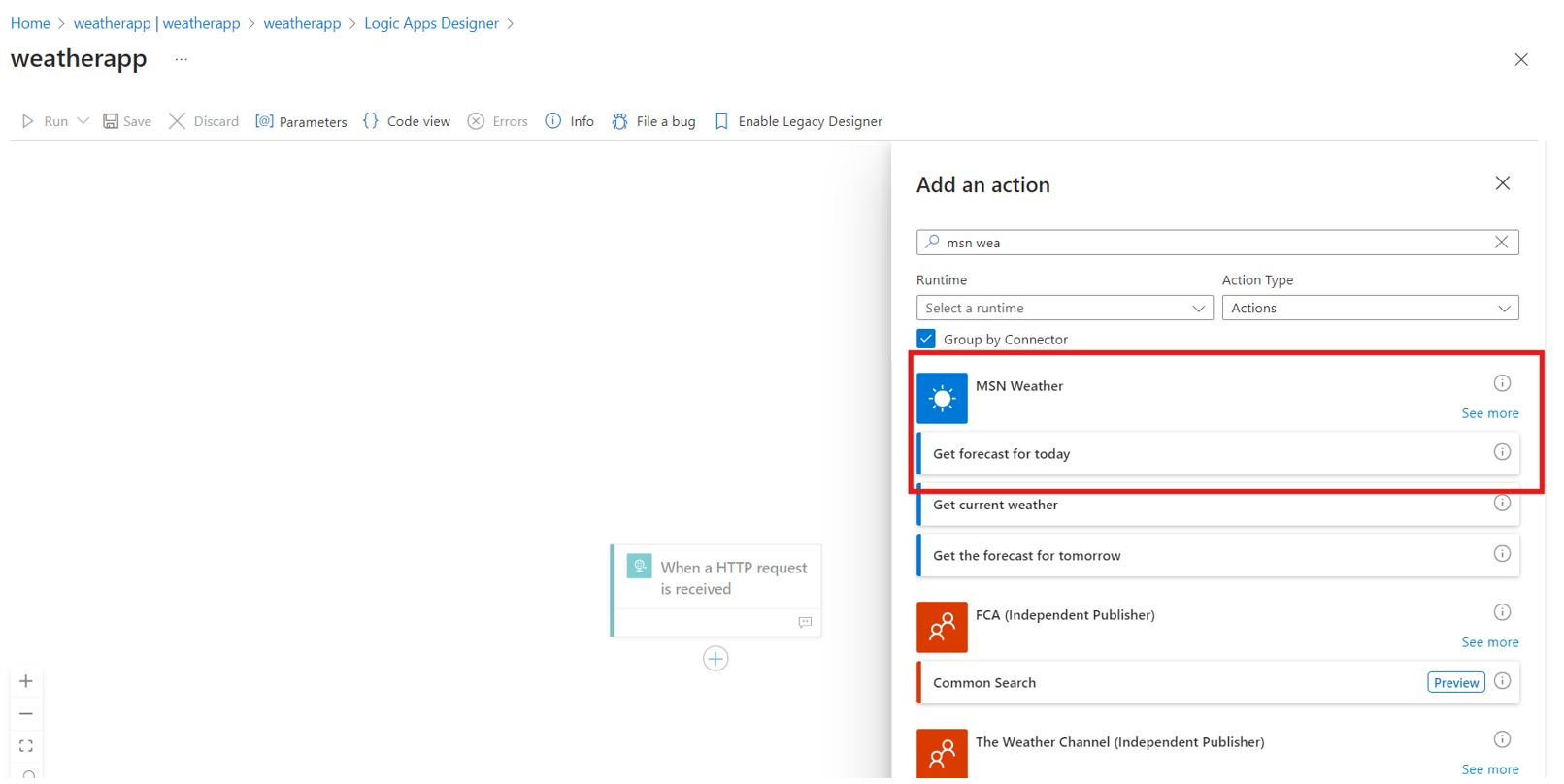Clear the search text with X
Image resolution: width=1564 pixels, height=784 pixels.
click(1502, 243)
